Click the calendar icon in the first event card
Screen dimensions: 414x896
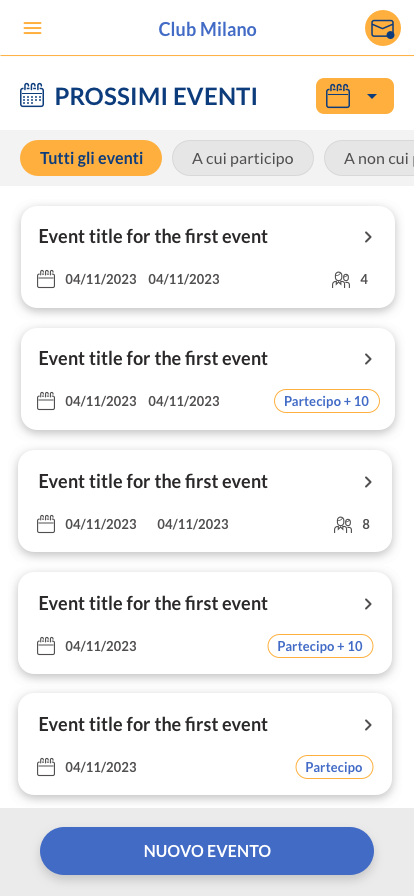point(46,279)
